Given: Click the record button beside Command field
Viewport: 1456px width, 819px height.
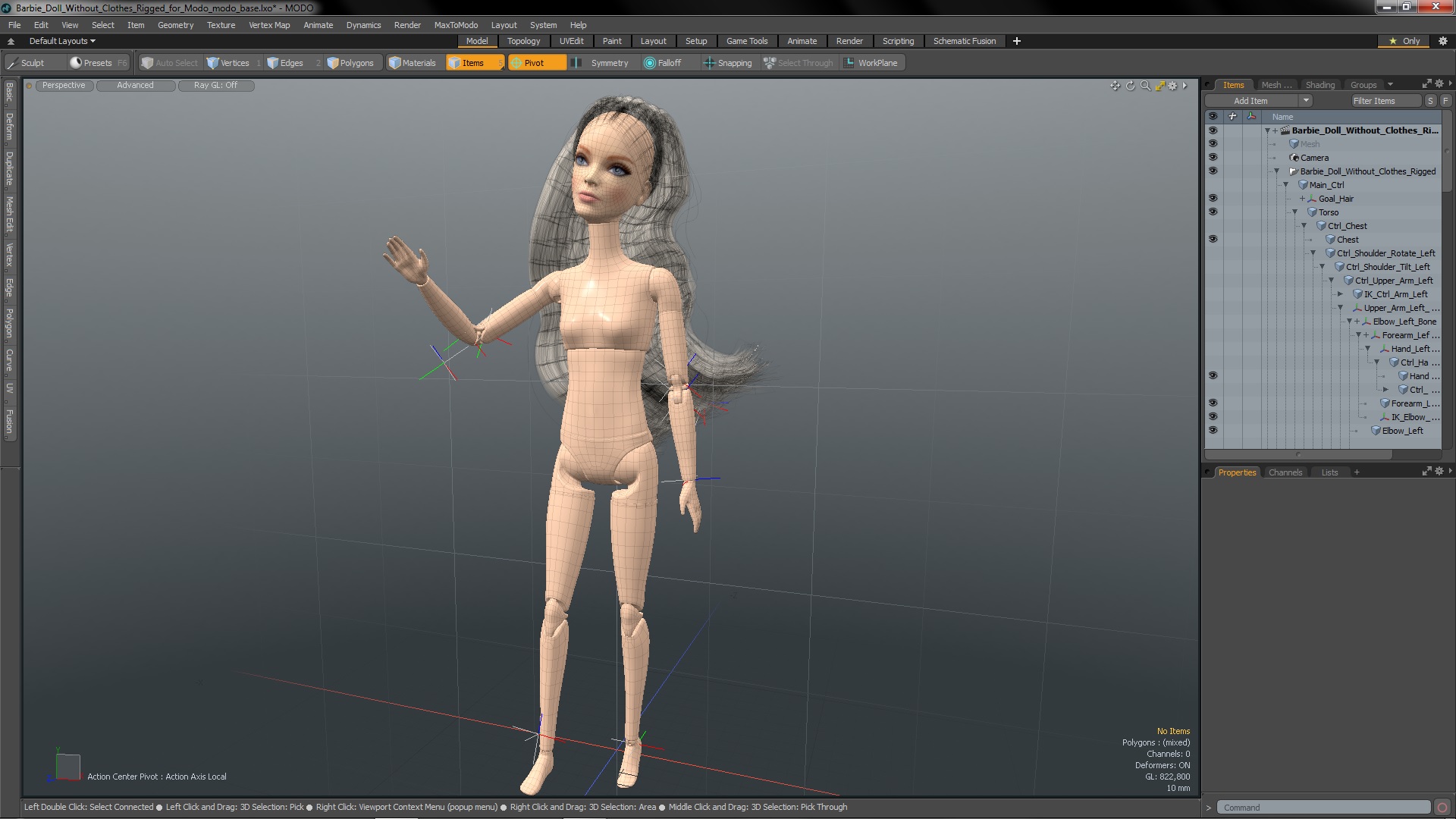Looking at the screenshot, I should [1442, 808].
